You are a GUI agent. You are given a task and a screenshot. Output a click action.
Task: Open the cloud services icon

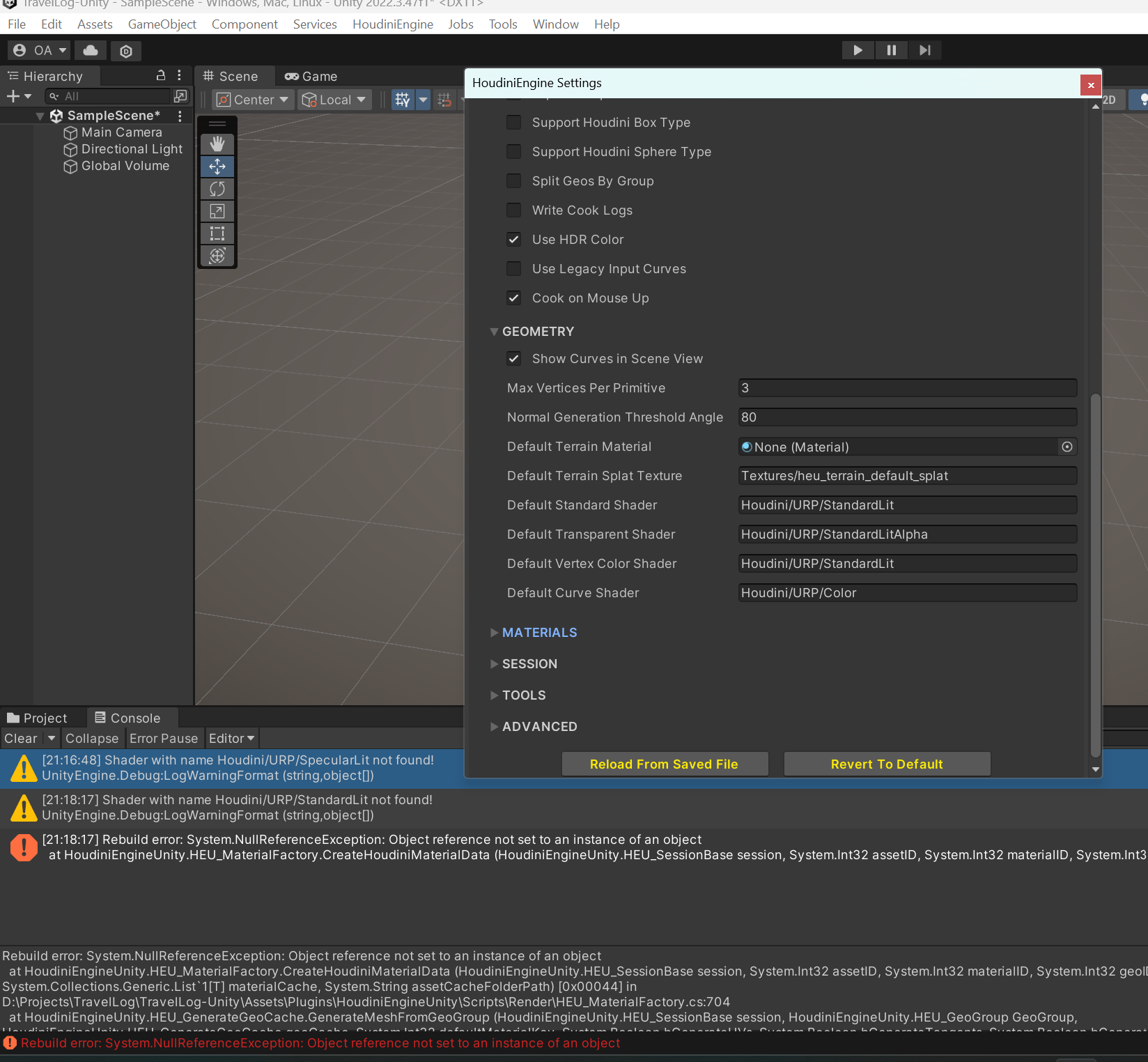click(x=91, y=50)
